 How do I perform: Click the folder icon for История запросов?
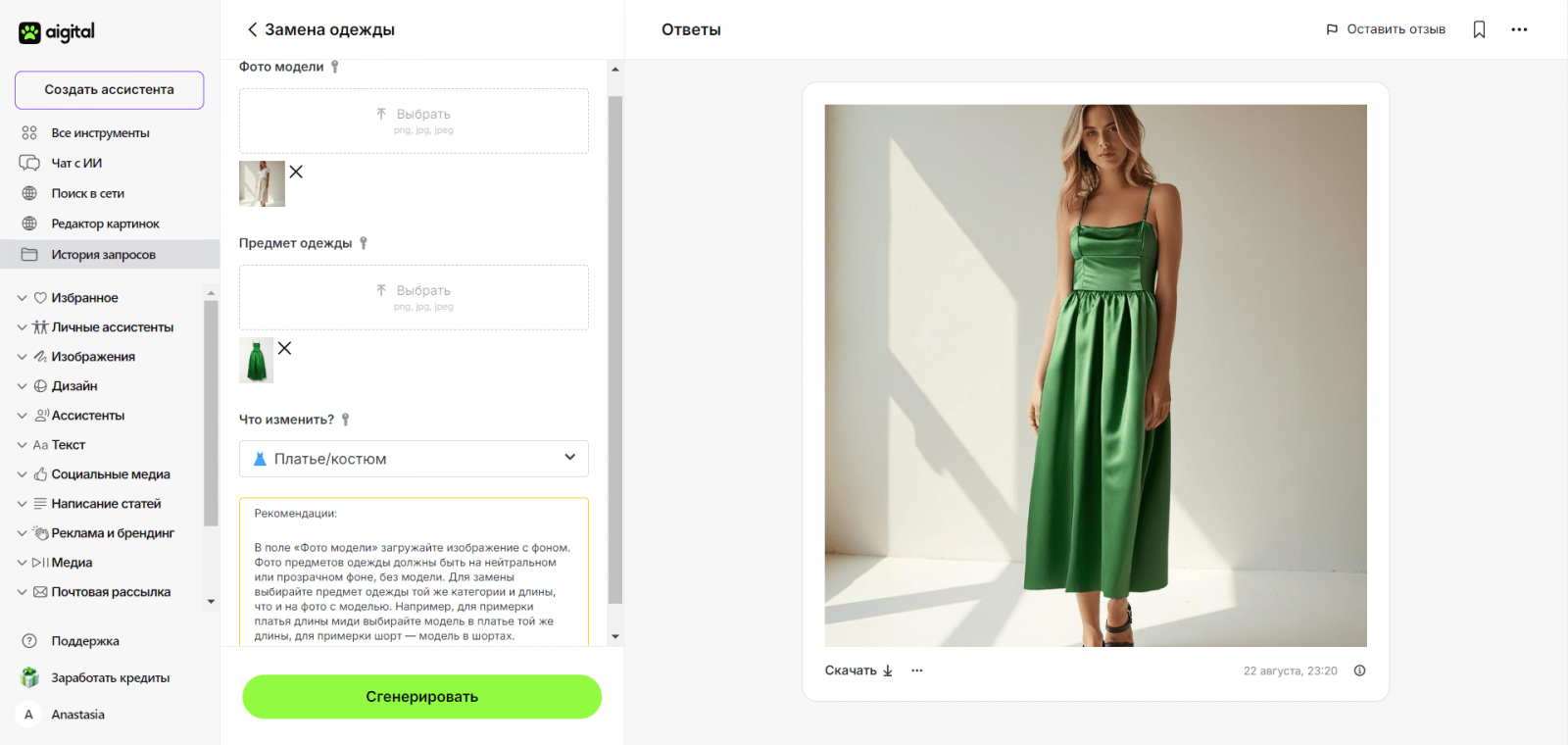click(29, 254)
